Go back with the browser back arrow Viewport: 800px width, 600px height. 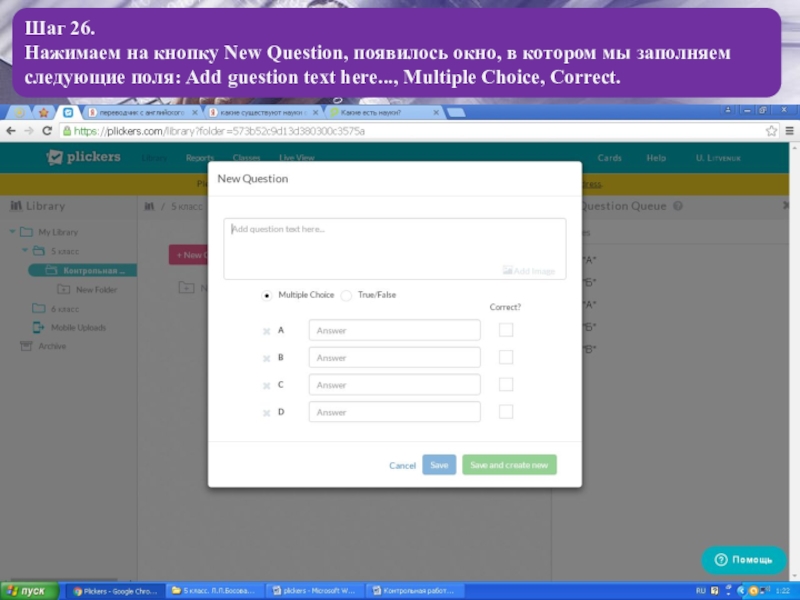pyautogui.click(x=11, y=131)
